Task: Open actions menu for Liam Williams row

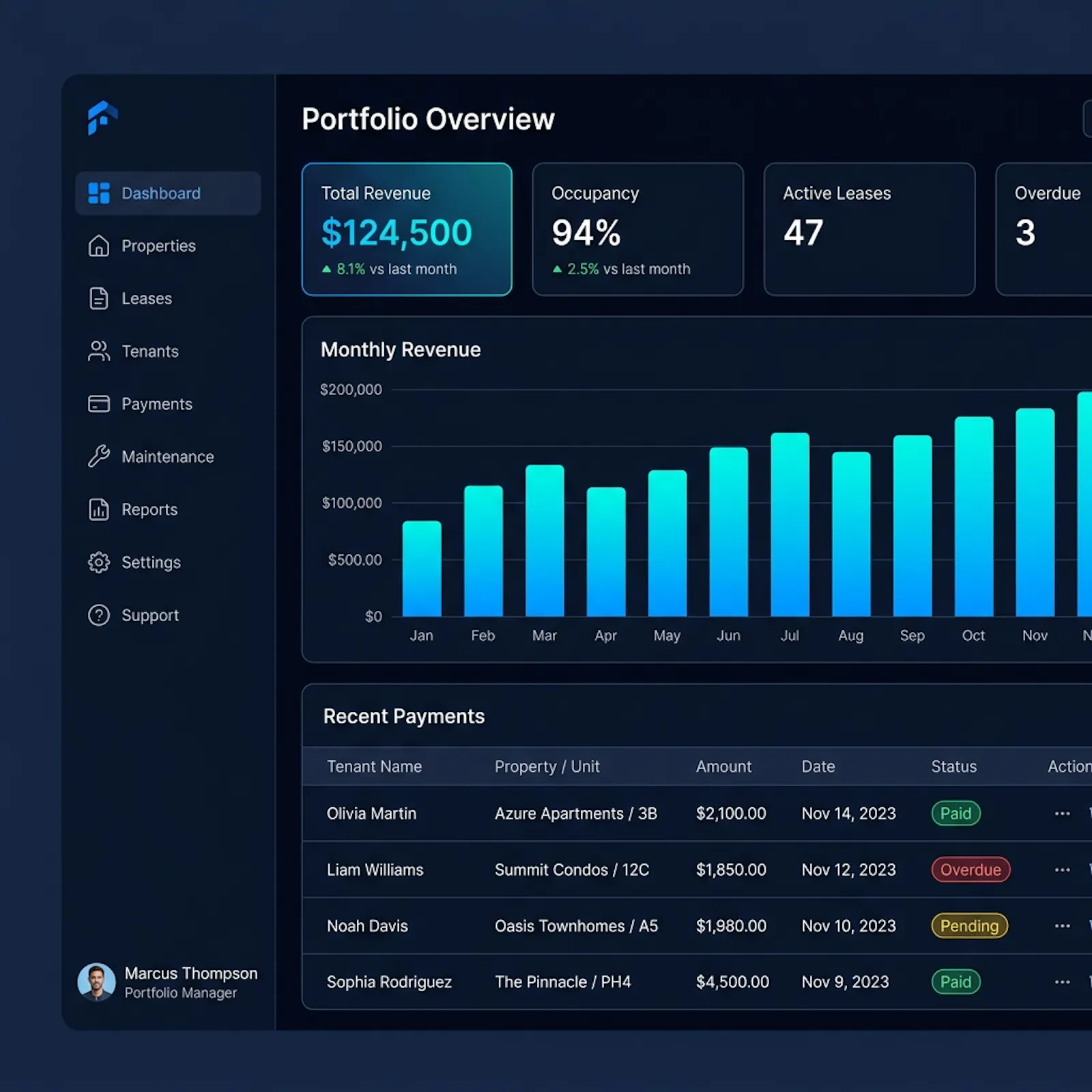Action: 1062,870
